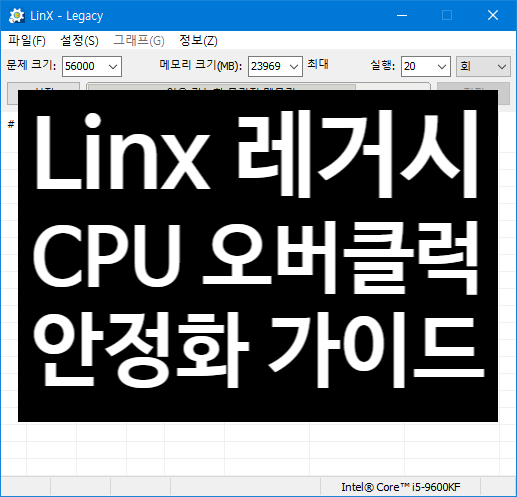This screenshot has width=517, height=497.
Task: Click the 최대 label next to memory
Action: point(318,64)
